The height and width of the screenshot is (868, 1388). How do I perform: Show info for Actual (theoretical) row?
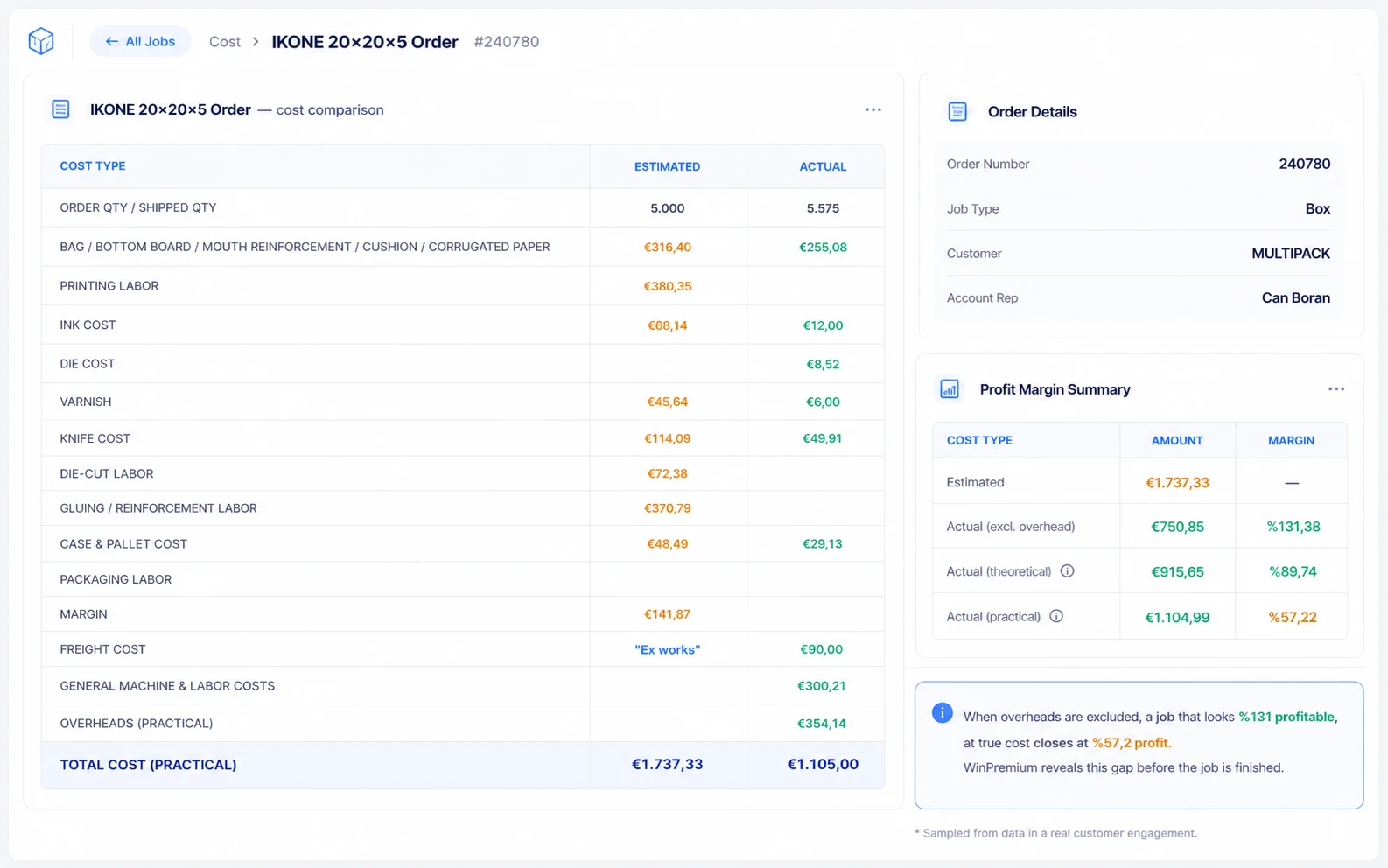pyautogui.click(x=1067, y=571)
